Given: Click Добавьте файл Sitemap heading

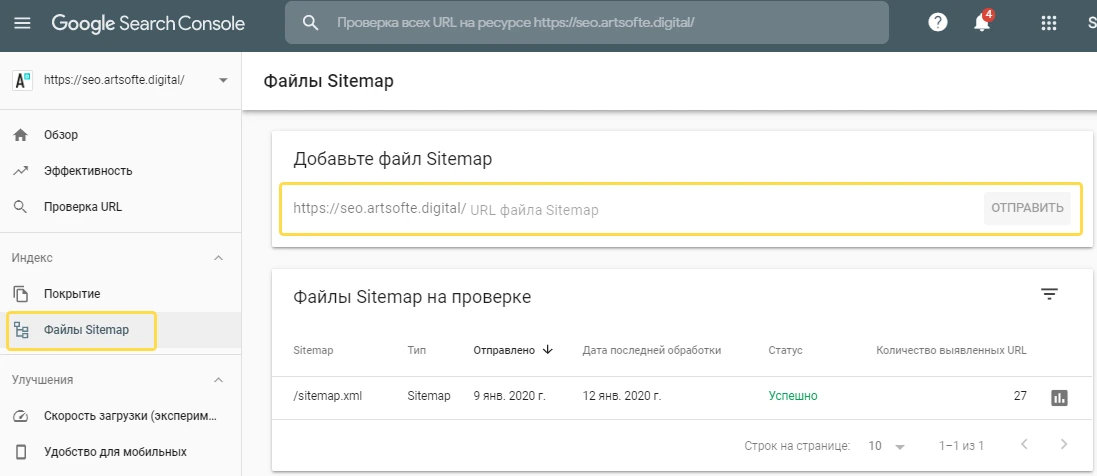Looking at the screenshot, I should coord(392,159).
